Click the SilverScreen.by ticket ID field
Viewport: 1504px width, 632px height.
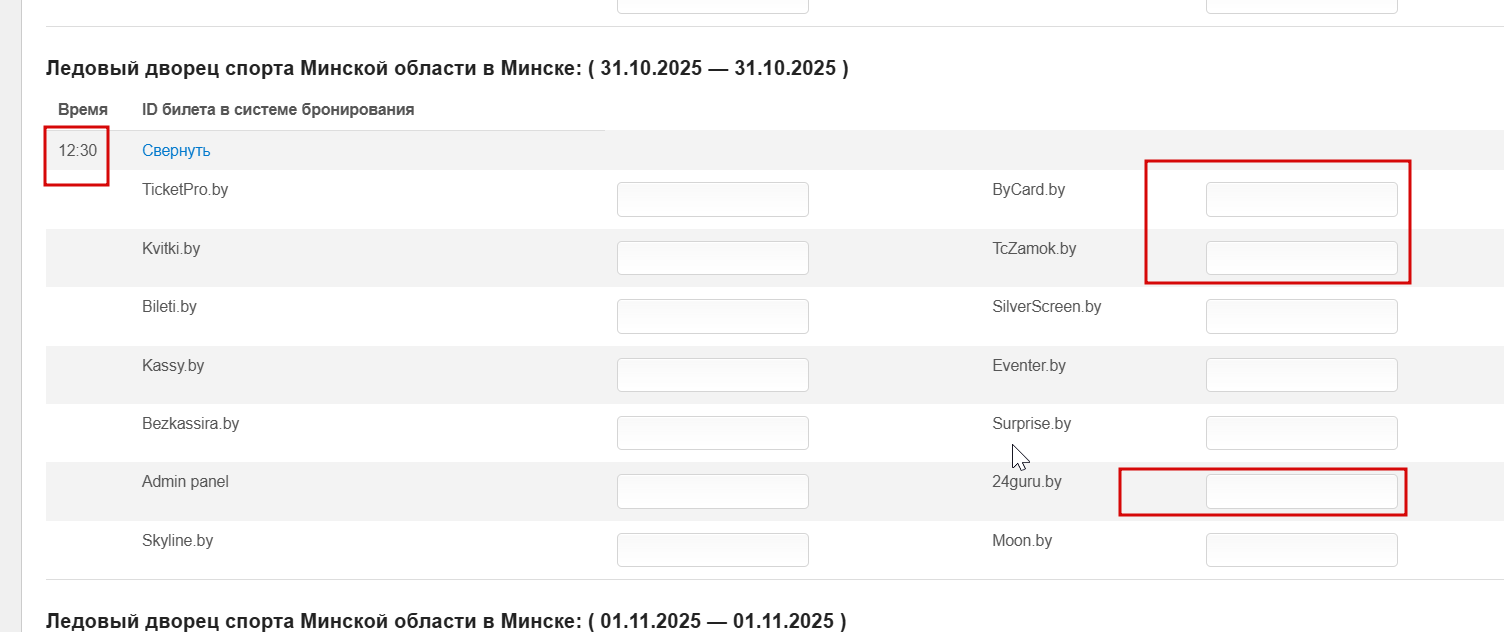pyautogui.click(x=1301, y=317)
